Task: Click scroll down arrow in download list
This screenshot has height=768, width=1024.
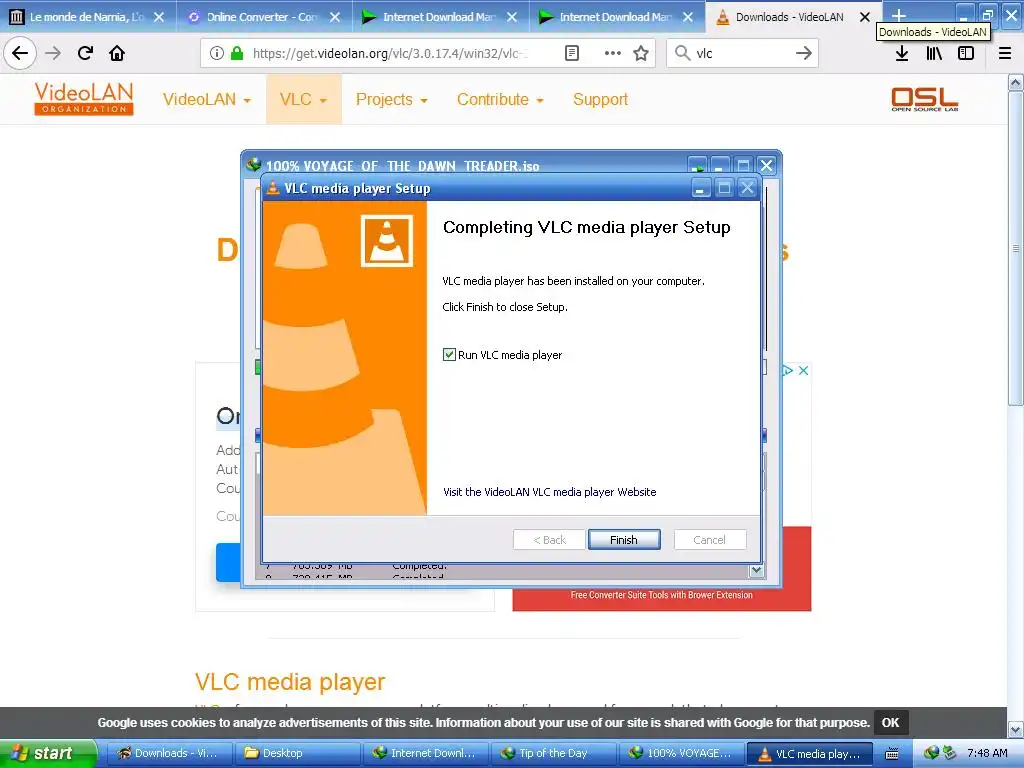Action: coord(756,570)
